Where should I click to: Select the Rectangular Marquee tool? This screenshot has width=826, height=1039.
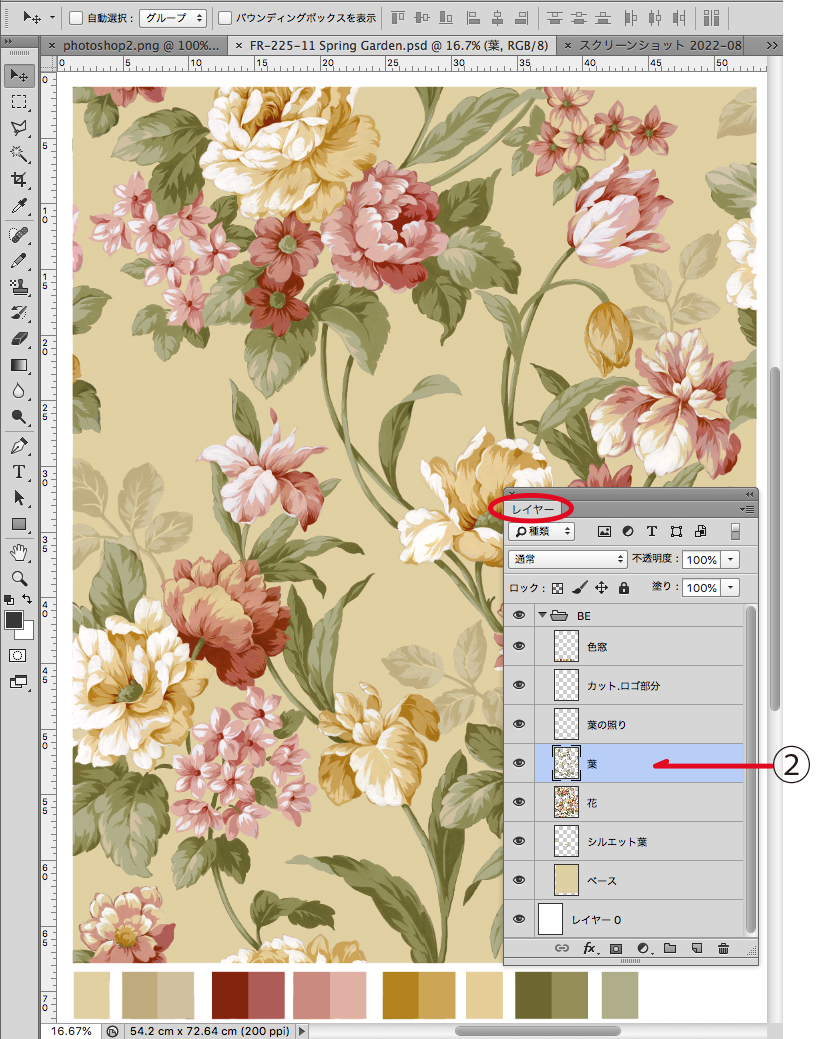coord(19,101)
